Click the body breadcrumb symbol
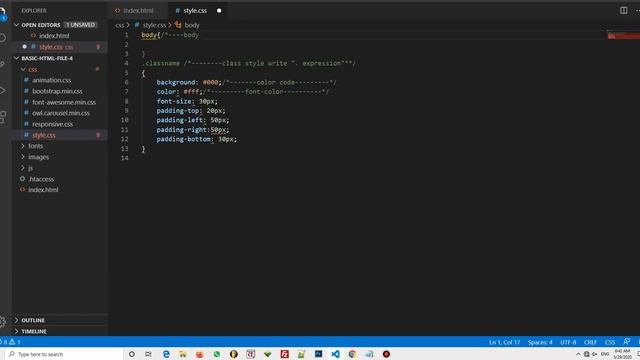 coord(192,25)
